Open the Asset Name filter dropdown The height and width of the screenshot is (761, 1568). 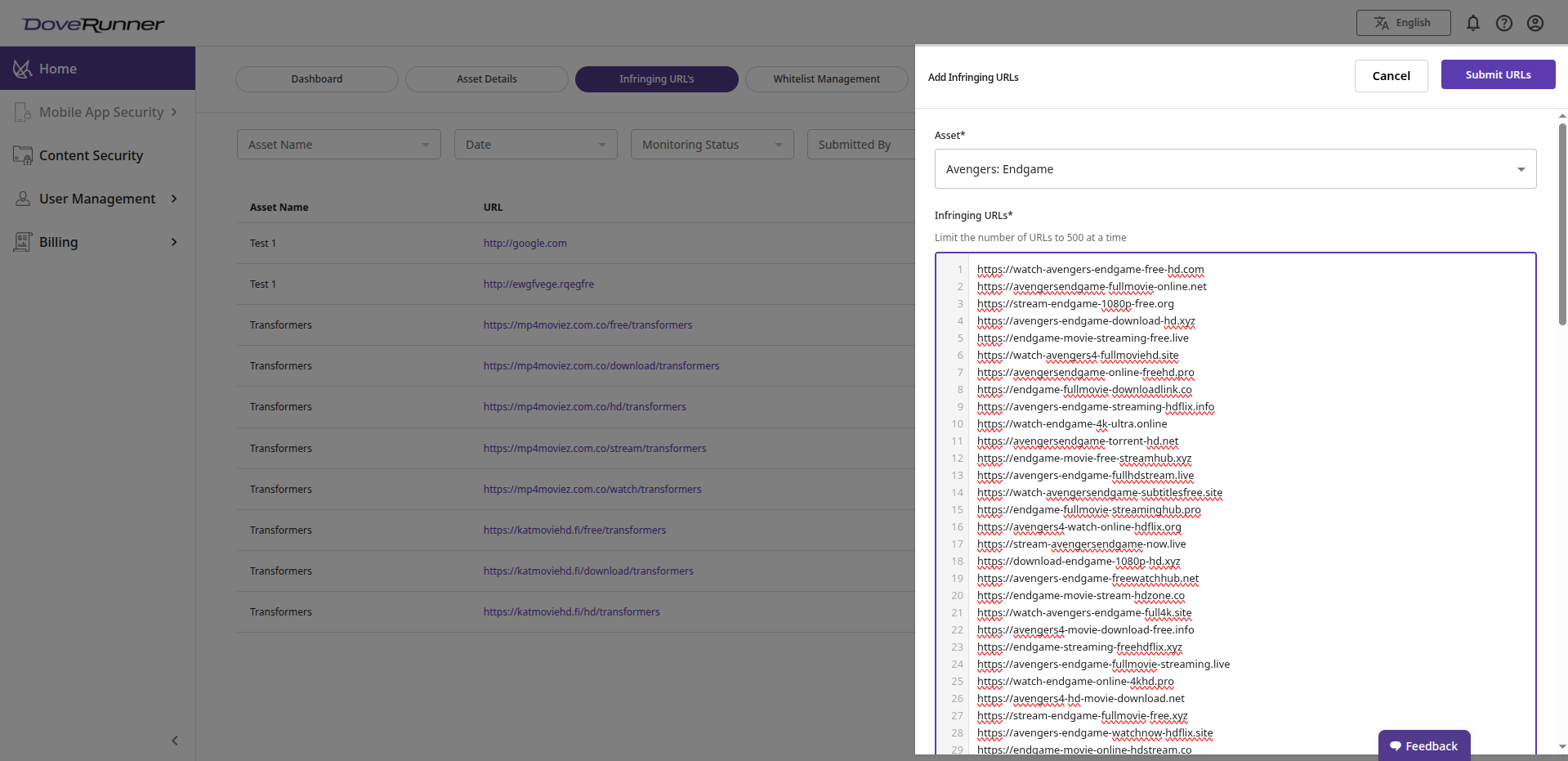pyautogui.click(x=338, y=144)
